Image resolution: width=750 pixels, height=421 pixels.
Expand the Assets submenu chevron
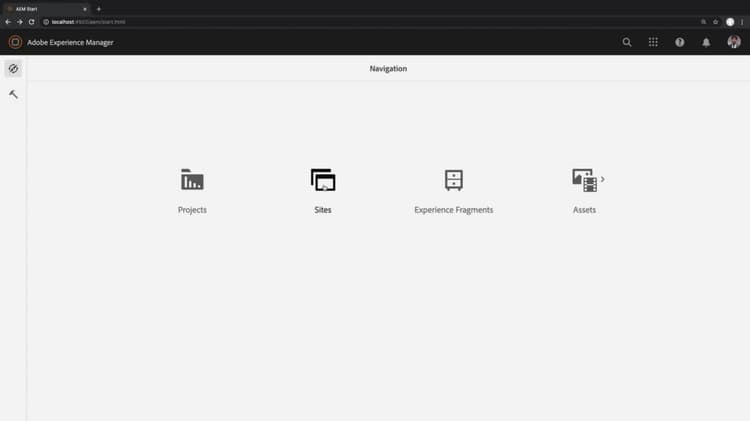(x=603, y=179)
